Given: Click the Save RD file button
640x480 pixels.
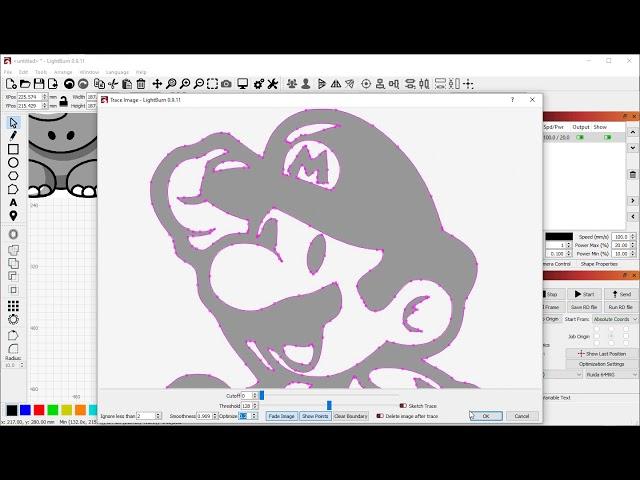Looking at the screenshot, I should (x=584, y=307).
